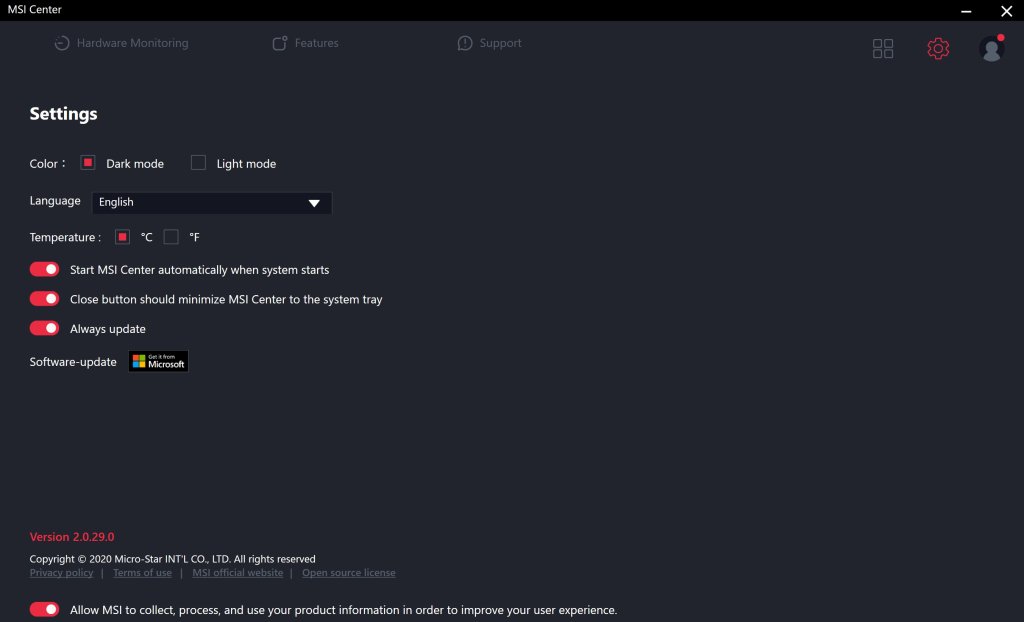1024x622 pixels.
Task: Click the Features tab icon
Action: [280, 43]
